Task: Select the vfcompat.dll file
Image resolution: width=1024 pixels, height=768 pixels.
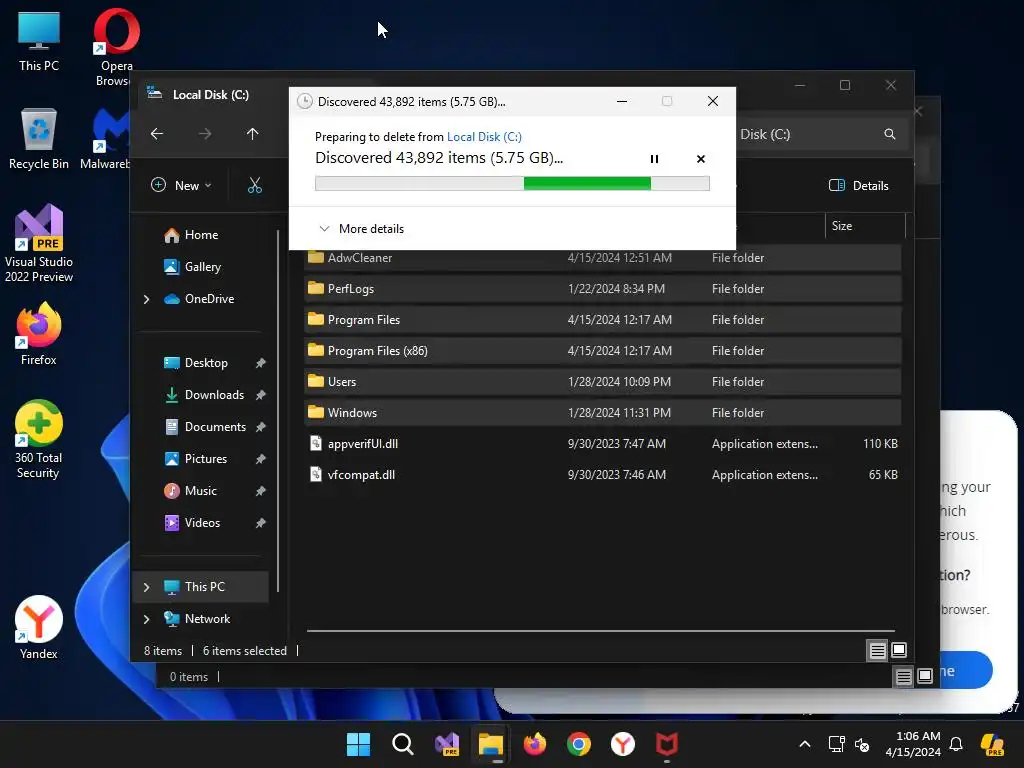Action: (602, 475)
